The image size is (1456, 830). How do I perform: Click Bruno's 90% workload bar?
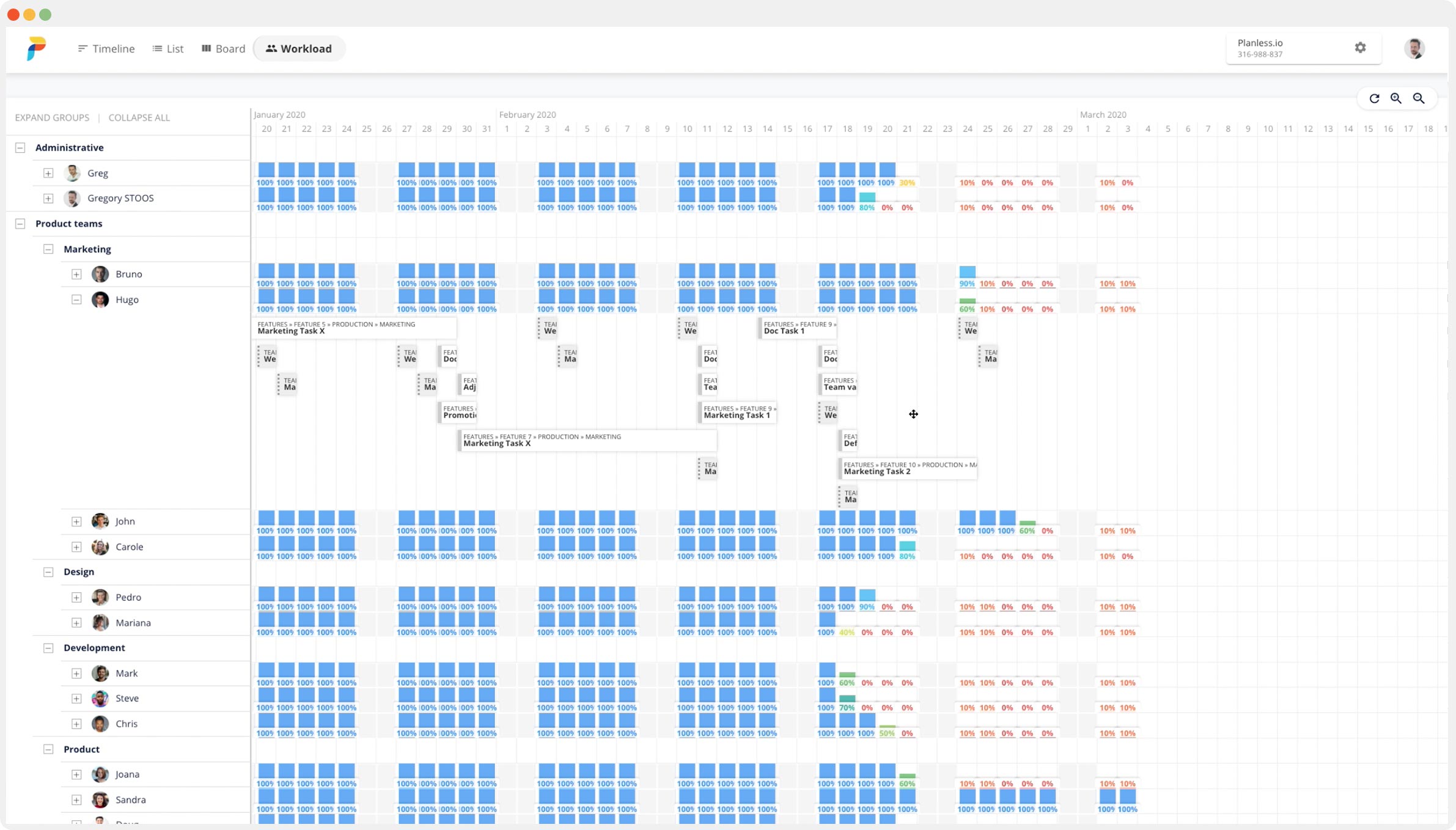[x=967, y=273]
